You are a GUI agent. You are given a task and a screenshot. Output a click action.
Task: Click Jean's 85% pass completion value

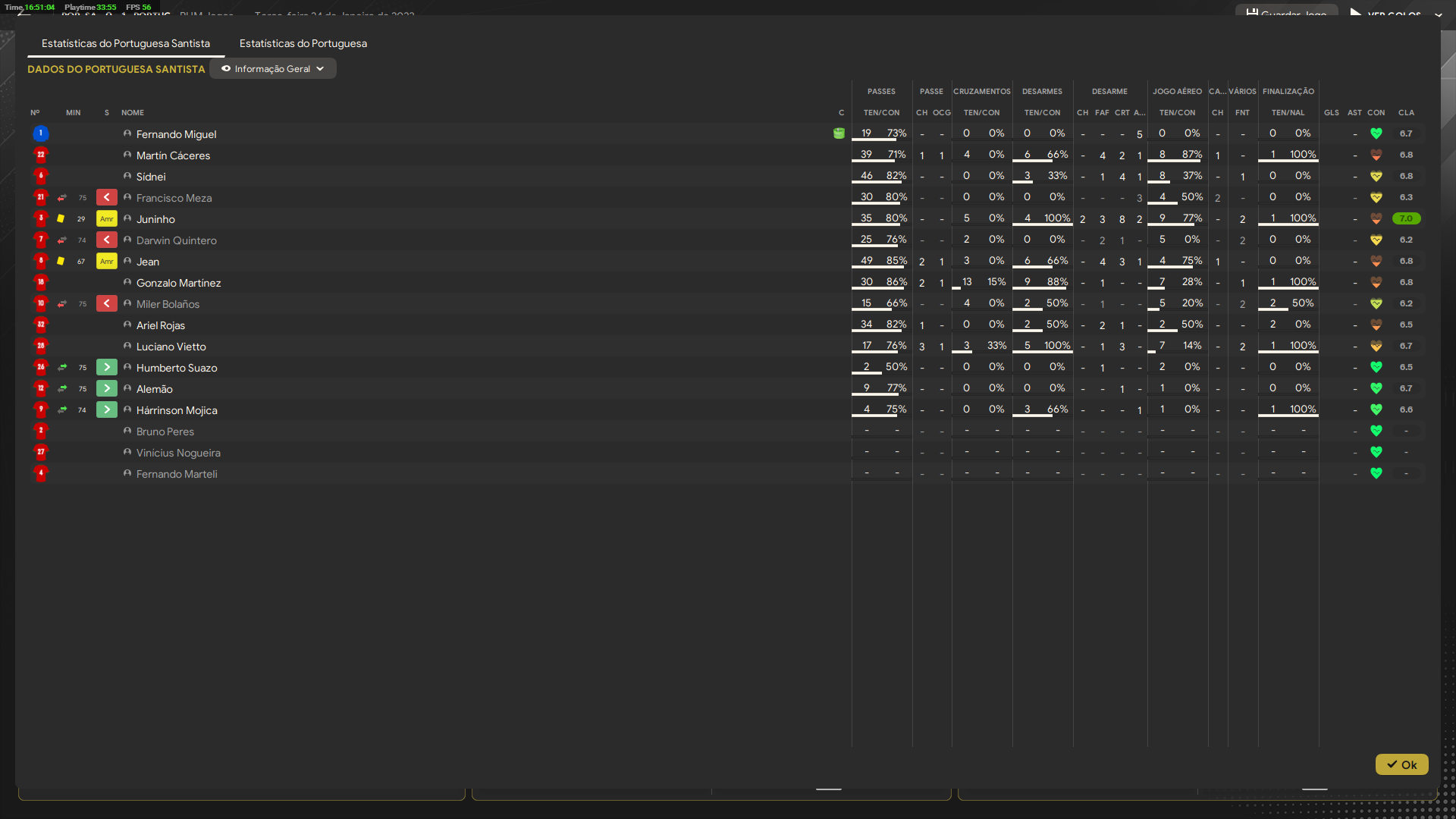pos(896,260)
